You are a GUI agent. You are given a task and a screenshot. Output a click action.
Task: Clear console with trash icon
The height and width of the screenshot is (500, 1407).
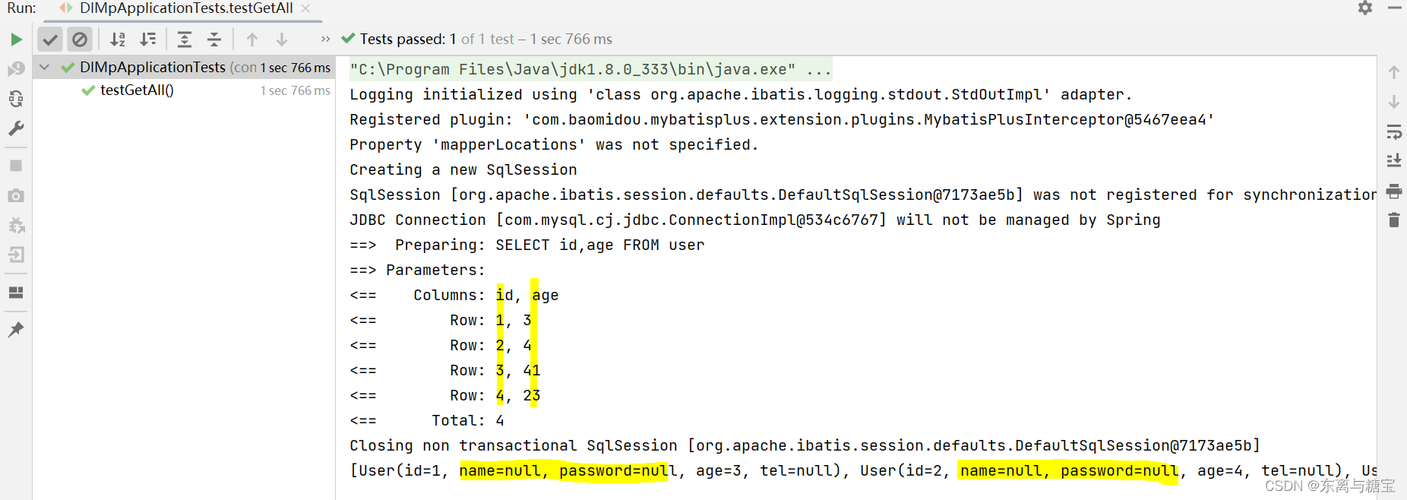tap(1394, 220)
